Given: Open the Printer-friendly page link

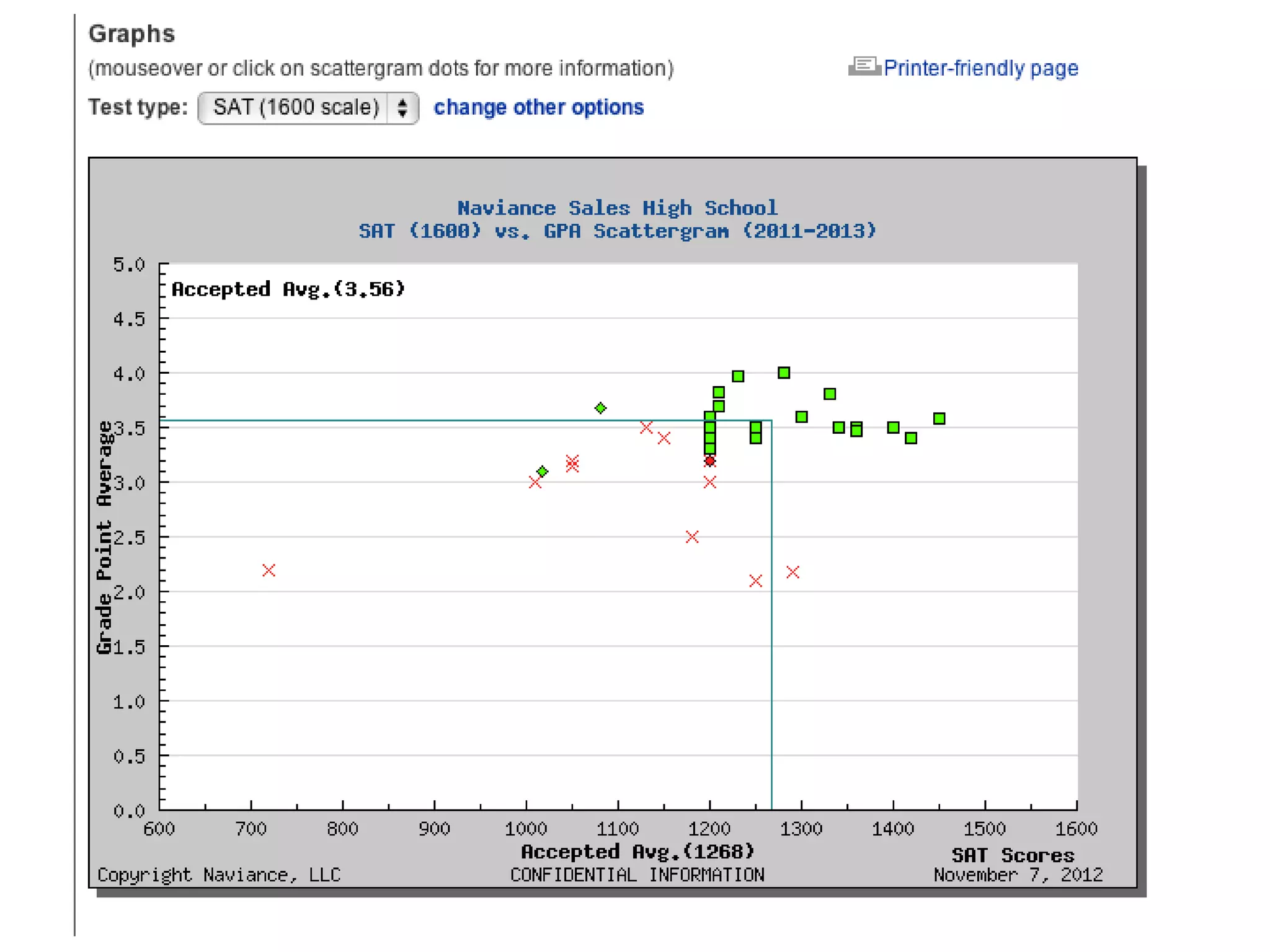Looking at the screenshot, I should point(980,68).
